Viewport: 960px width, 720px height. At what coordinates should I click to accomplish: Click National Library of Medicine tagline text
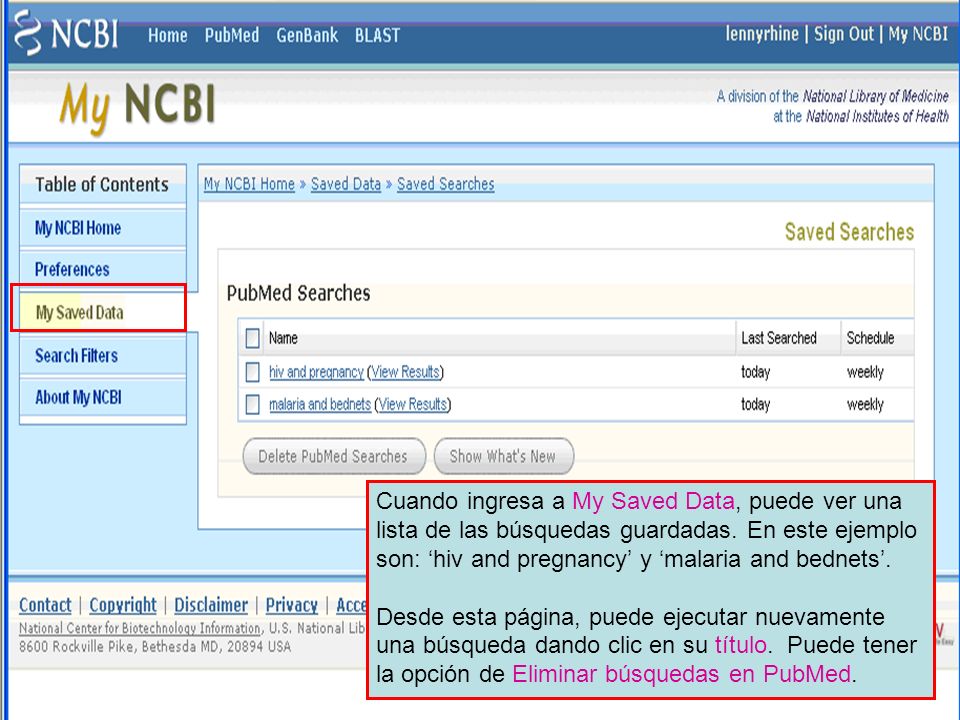click(x=876, y=96)
